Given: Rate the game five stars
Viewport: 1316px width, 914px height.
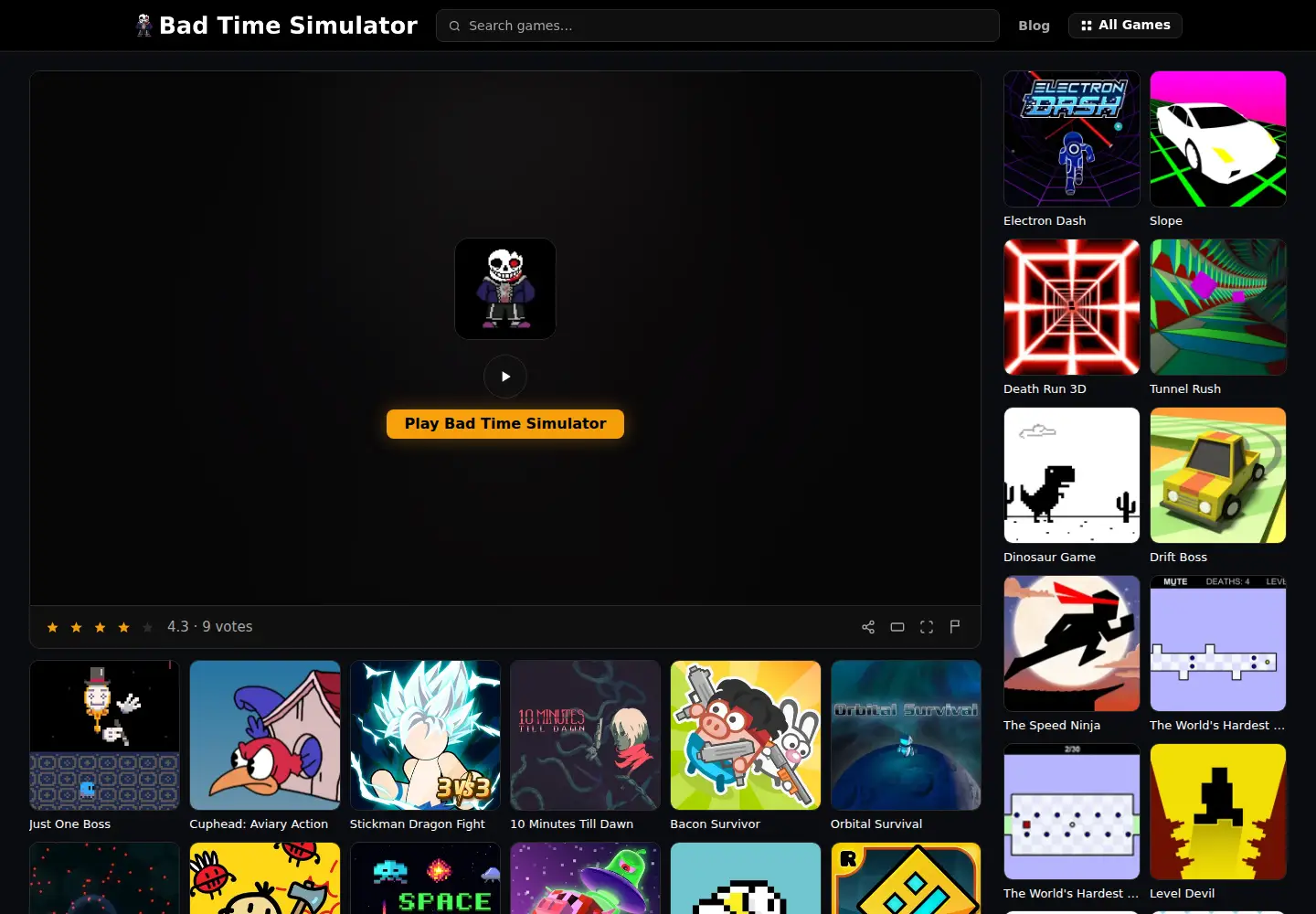Looking at the screenshot, I should [x=147, y=627].
